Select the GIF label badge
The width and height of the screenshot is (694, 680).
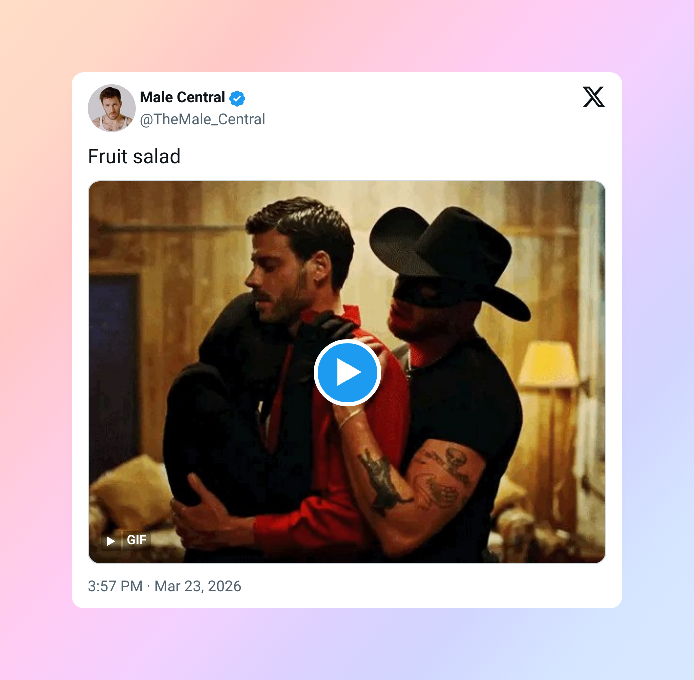pyautogui.click(x=136, y=540)
